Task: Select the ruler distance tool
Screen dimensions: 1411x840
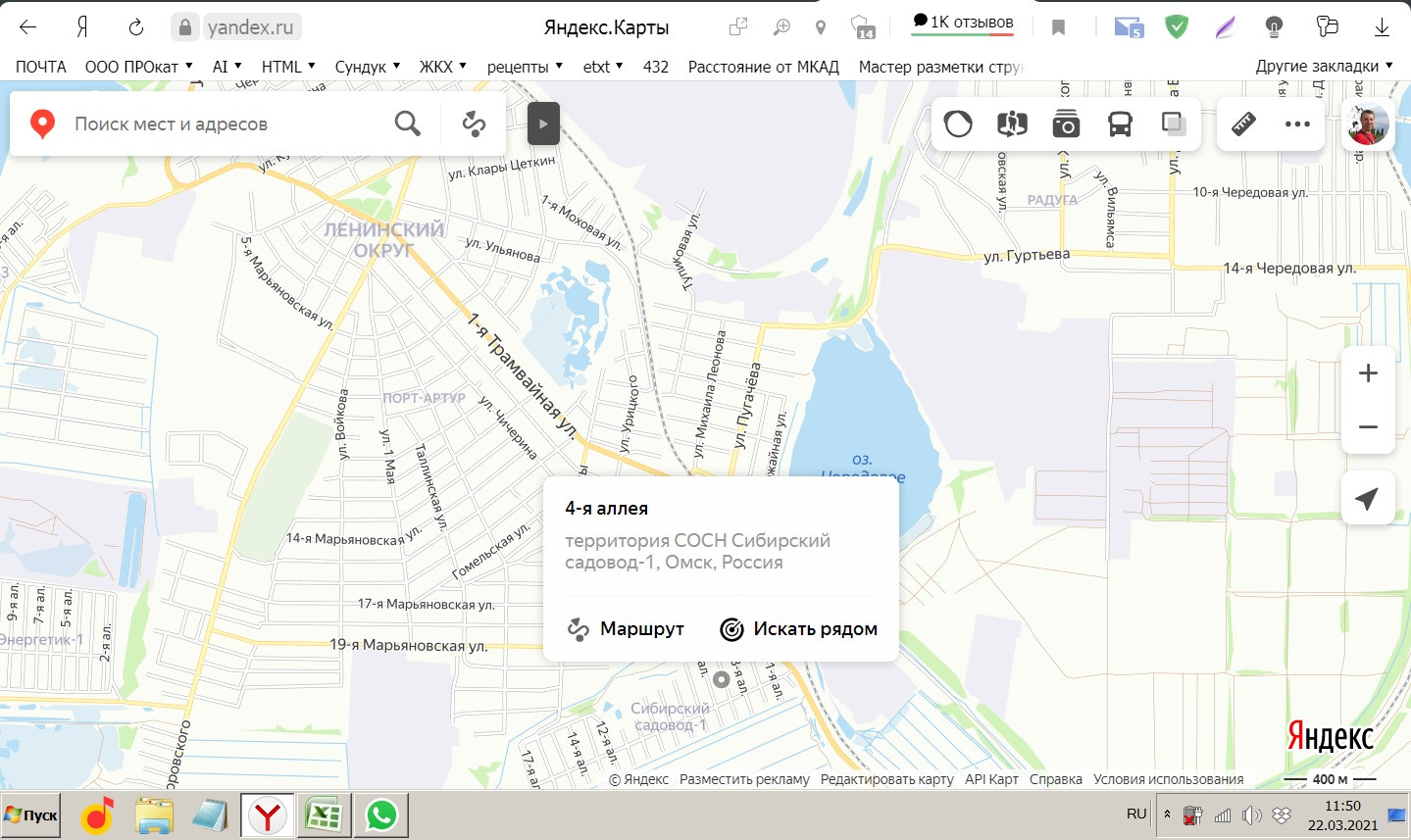Action: pos(1243,124)
